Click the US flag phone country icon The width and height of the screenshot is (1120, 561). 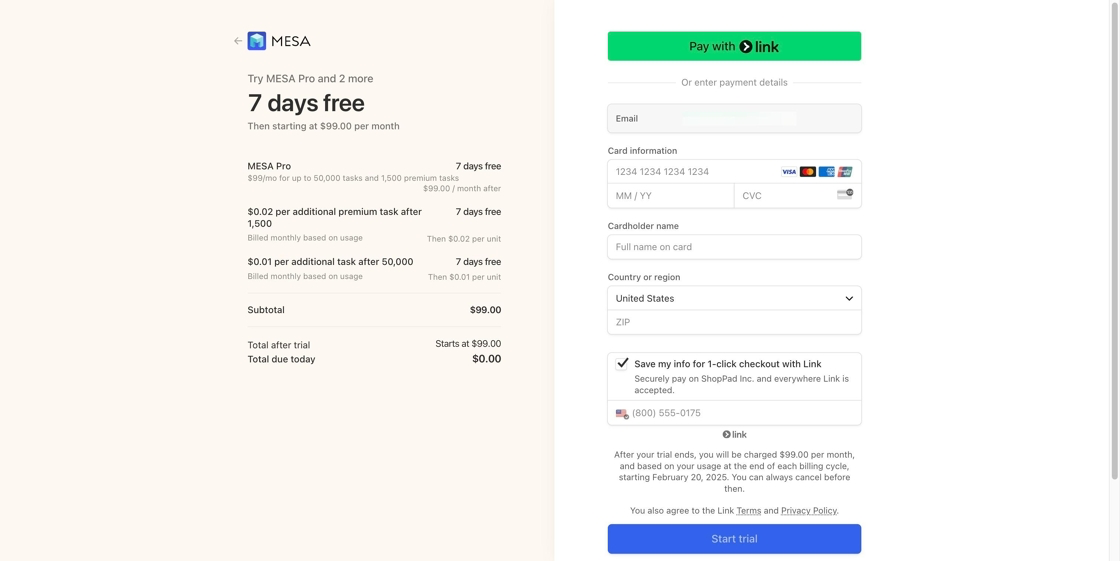coord(621,413)
